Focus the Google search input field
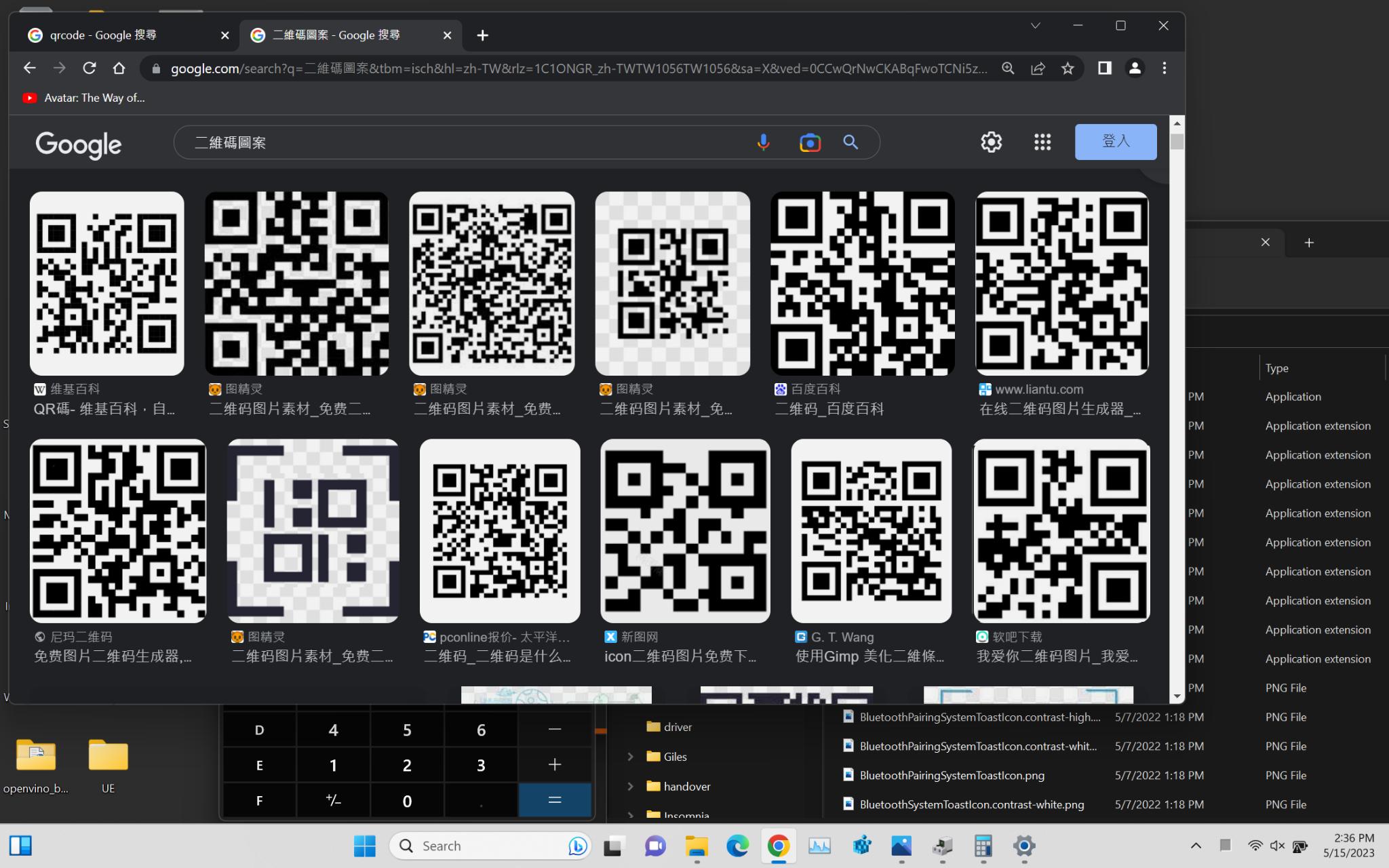The width and height of the screenshot is (1389, 868). click(x=468, y=142)
